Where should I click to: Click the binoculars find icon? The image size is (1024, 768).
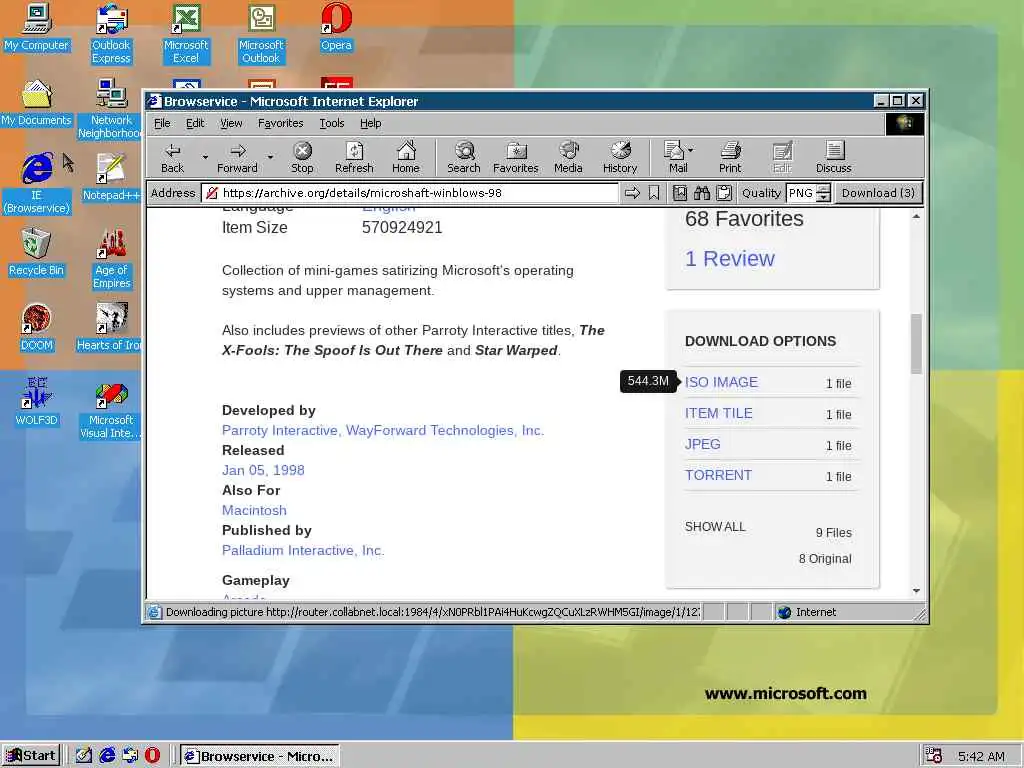(x=702, y=193)
